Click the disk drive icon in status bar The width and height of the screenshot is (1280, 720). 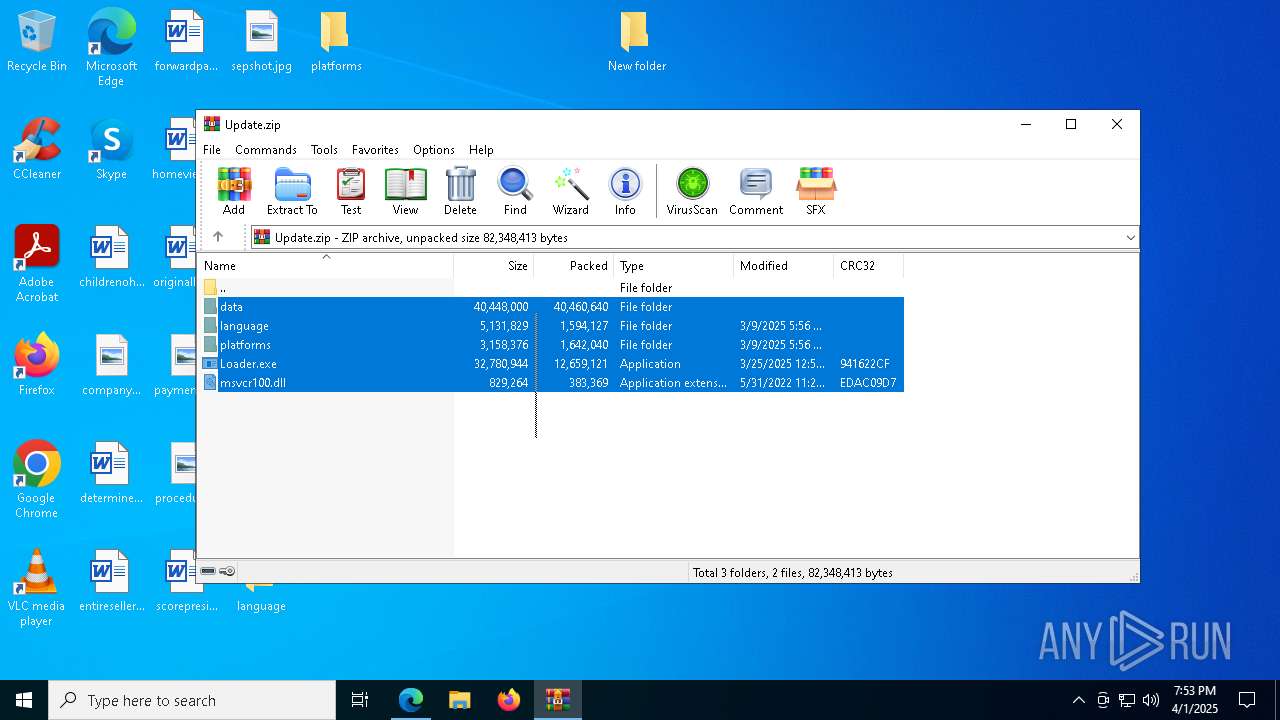pos(208,572)
